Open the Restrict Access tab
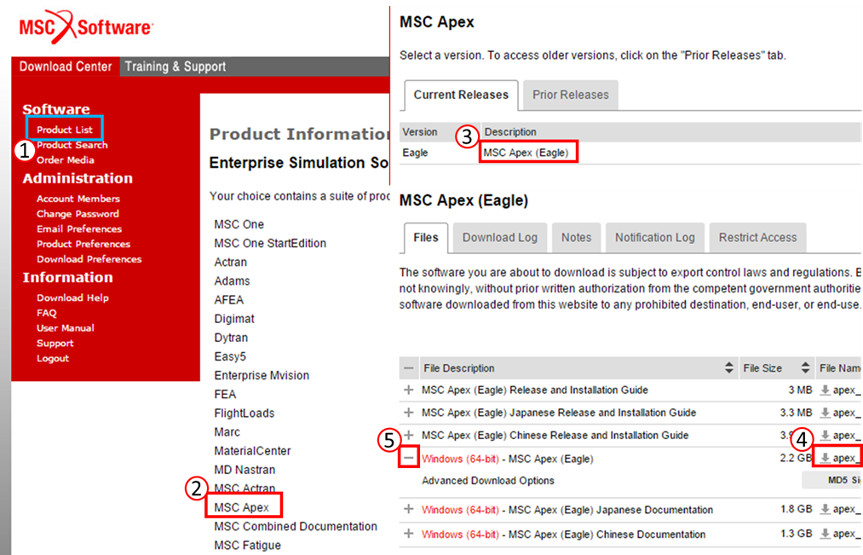 [x=757, y=237]
